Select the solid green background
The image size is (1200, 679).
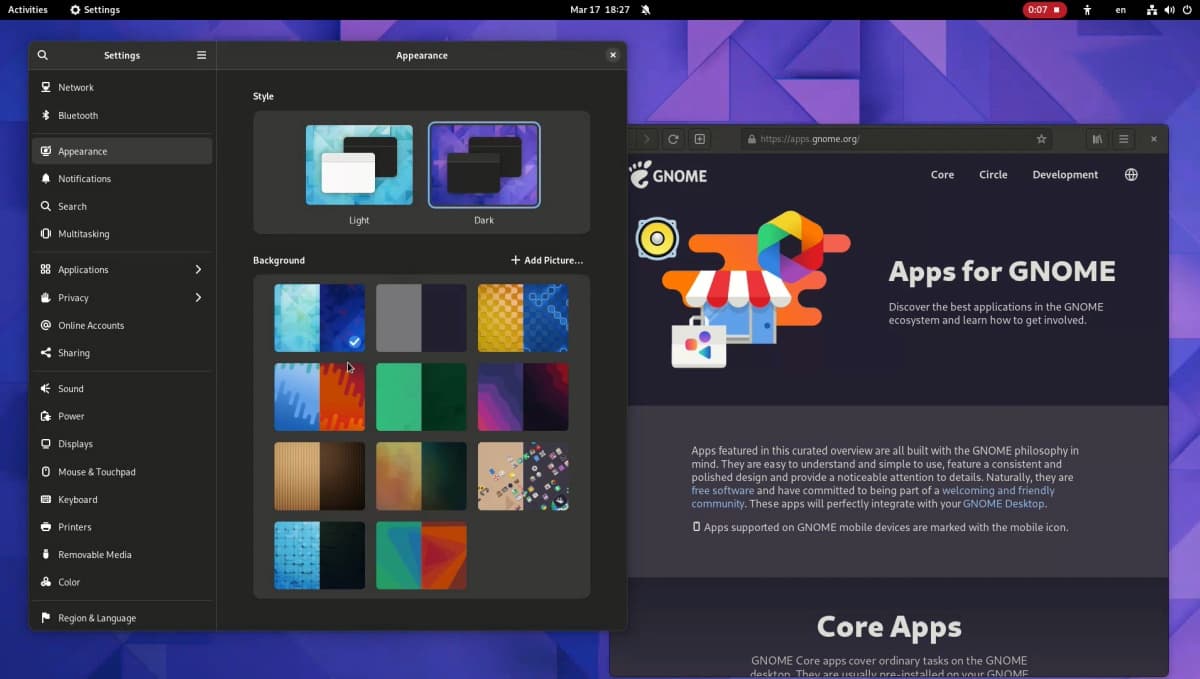coord(421,397)
